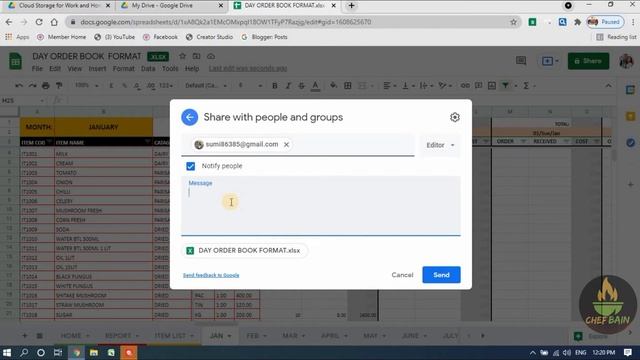Open the fill color picker

point(333,86)
